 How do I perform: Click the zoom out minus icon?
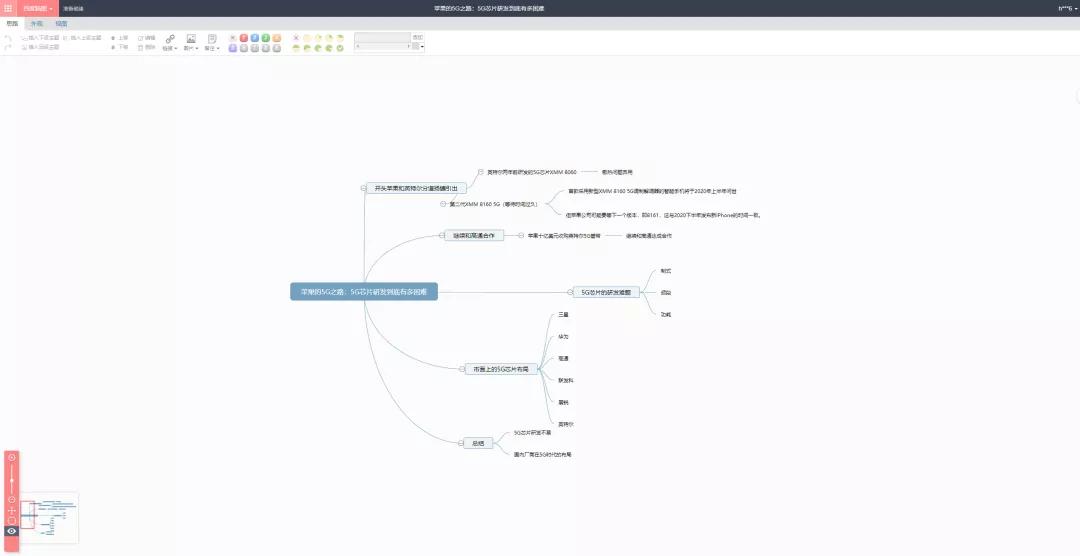click(x=12, y=499)
